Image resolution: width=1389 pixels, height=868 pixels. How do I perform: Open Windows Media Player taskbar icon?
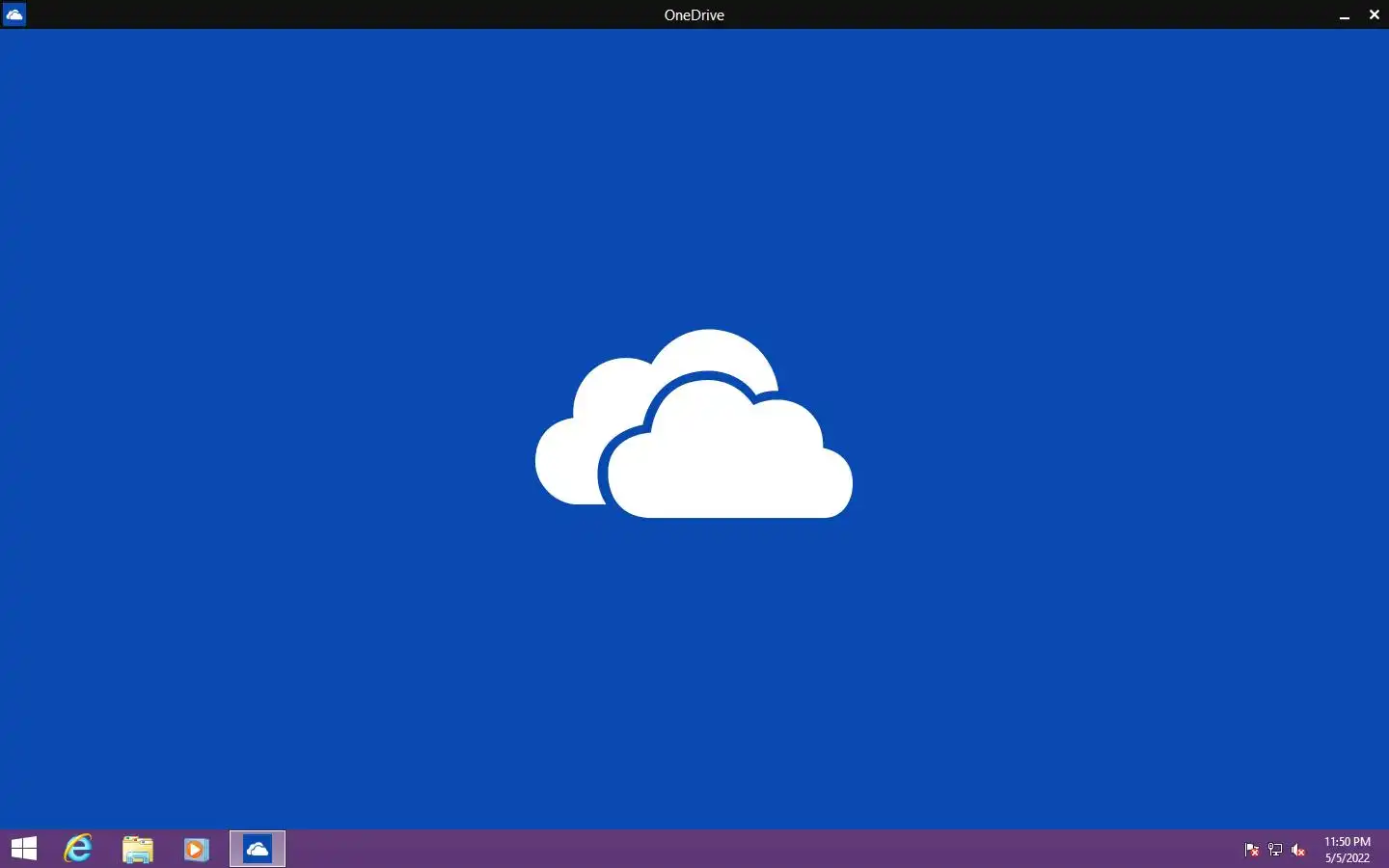[x=197, y=849]
